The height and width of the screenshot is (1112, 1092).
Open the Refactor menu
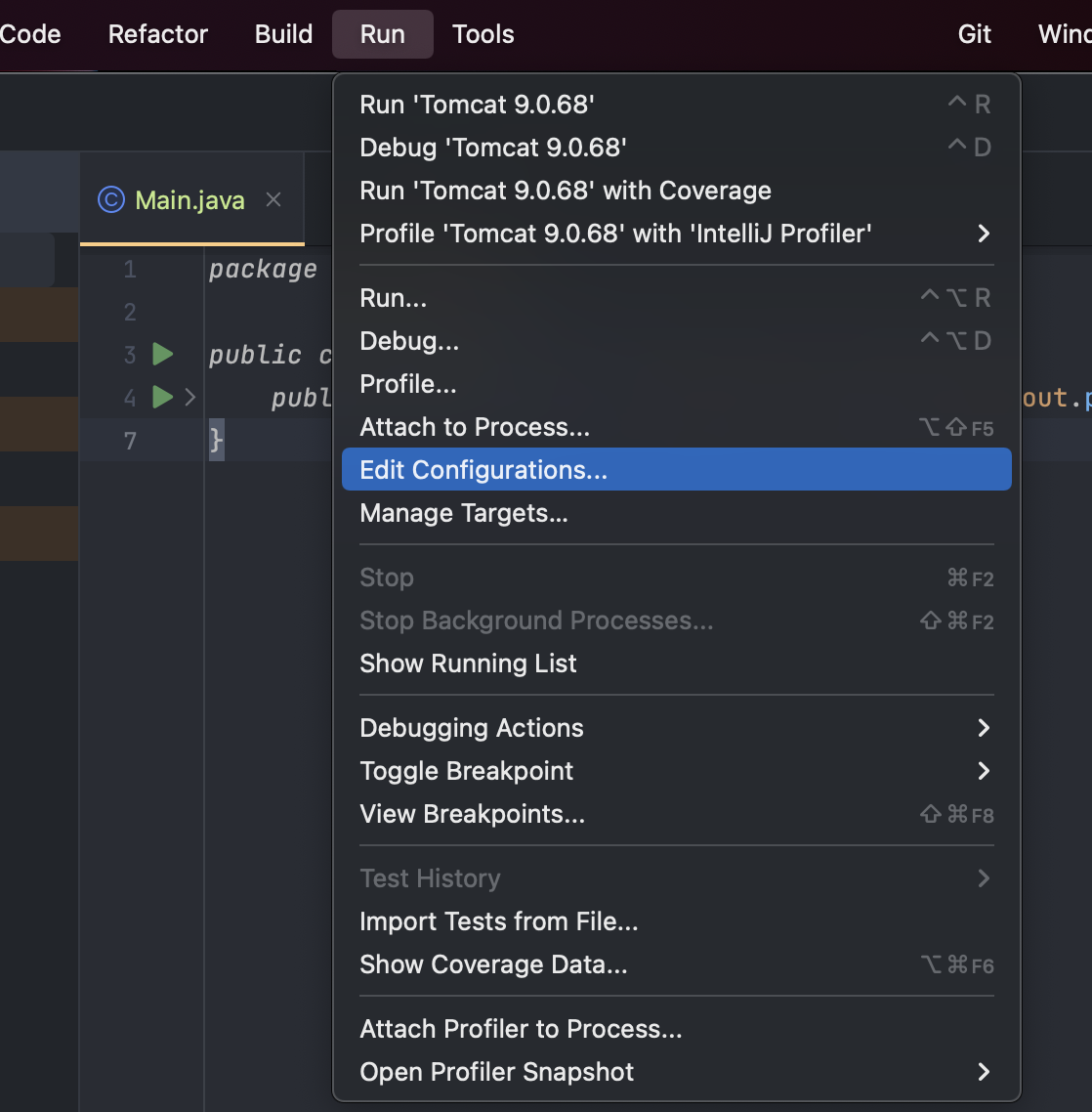[x=157, y=34]
